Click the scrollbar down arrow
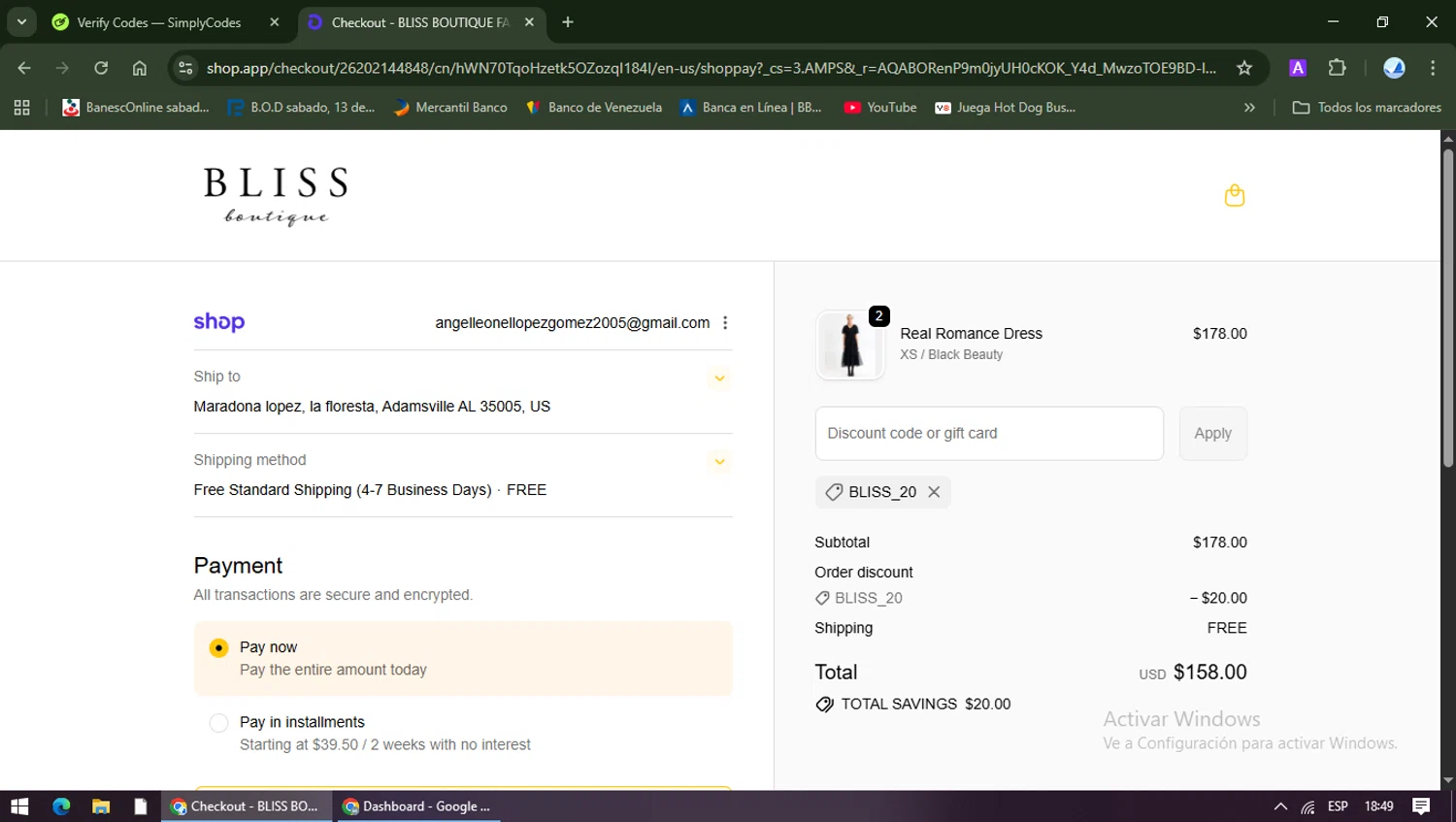Image resolution: width=1456 pixels, height=822 pixels. click(x=1447, y=780)
